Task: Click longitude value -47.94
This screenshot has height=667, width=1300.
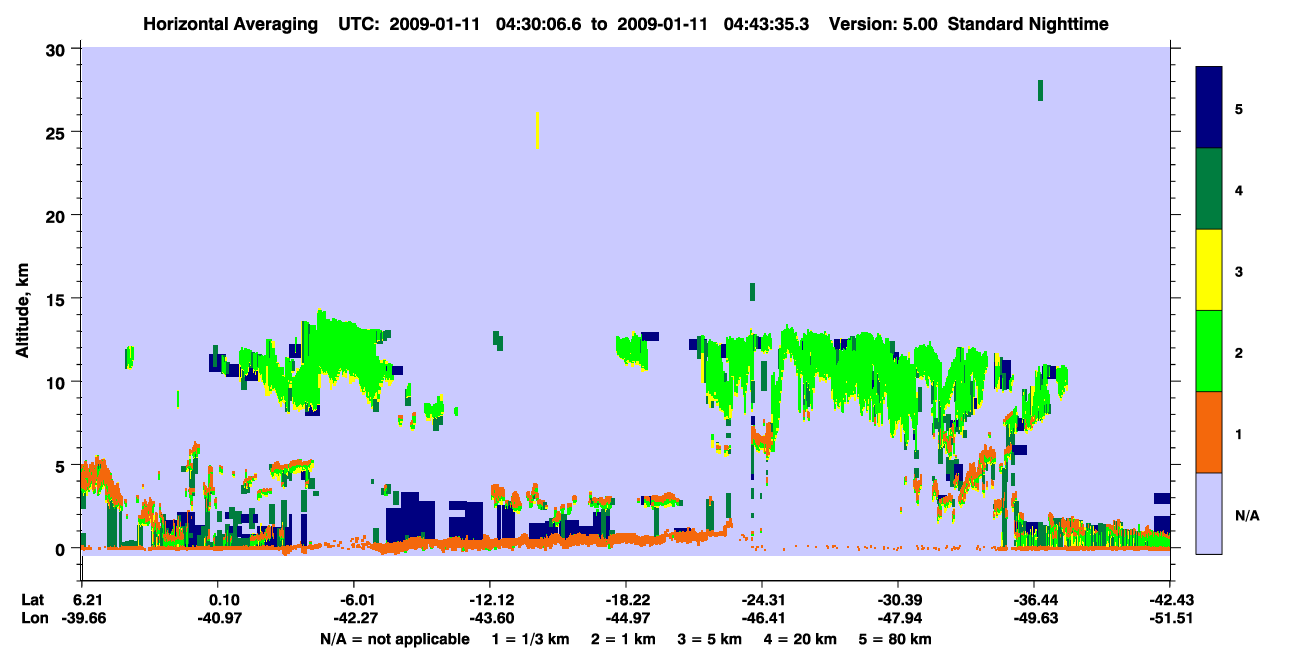Action: pos(898,619)
